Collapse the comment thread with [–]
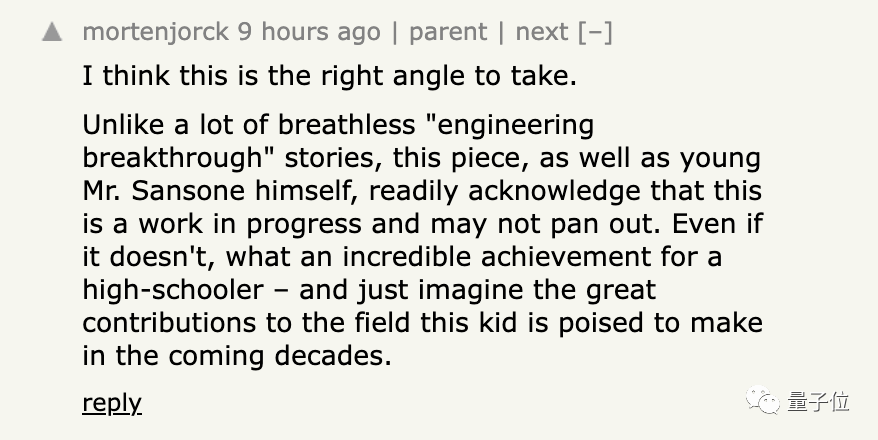 pyautogui.click(x=595, y=32)
